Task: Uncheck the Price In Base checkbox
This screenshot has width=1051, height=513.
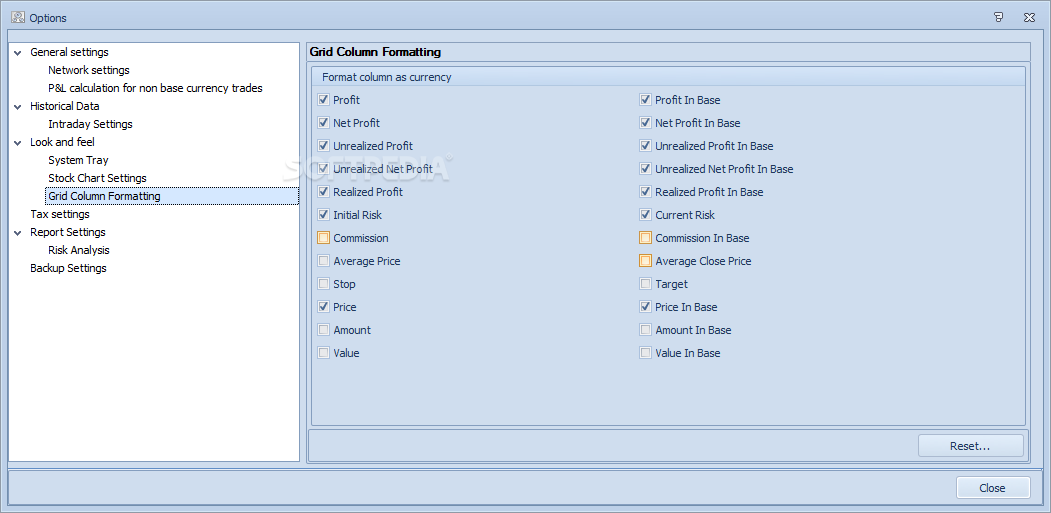Action: pyautogui.click(x=645, y=307)
